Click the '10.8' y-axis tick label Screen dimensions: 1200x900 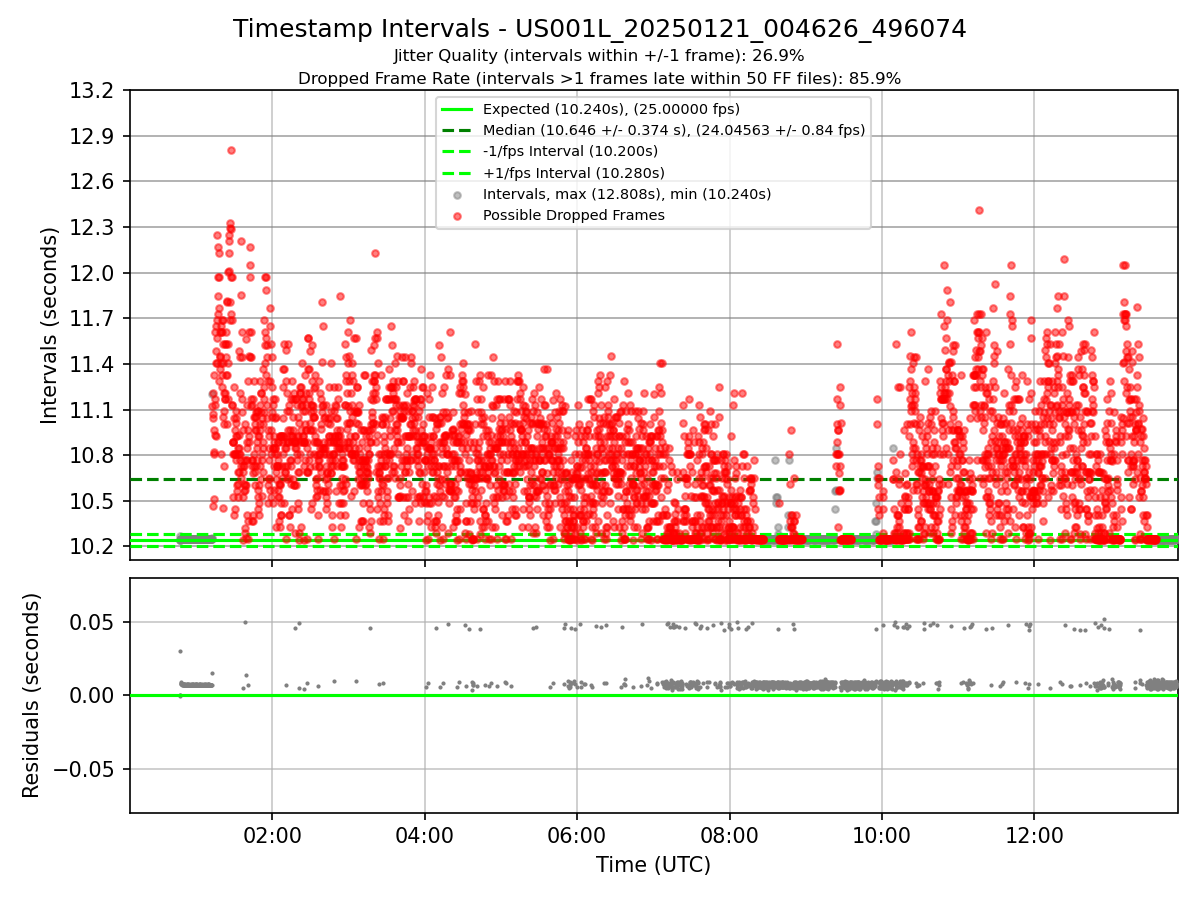[x=93, y=456]
